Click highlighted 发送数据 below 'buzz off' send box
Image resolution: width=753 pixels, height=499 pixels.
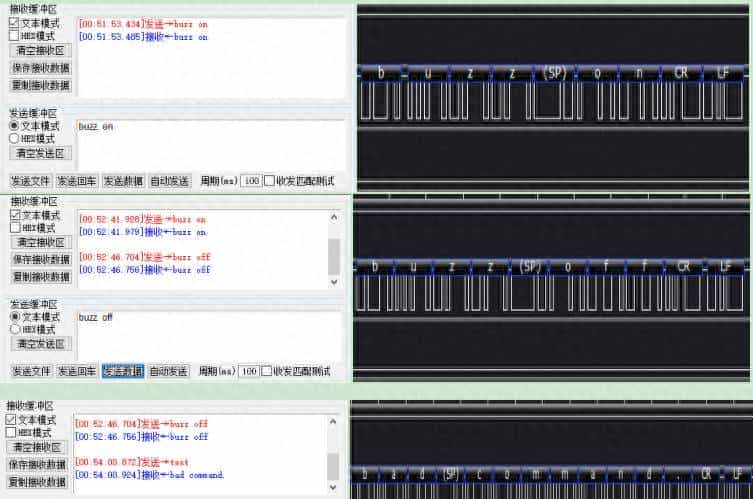pyautogui.click(x=123, y=371)
